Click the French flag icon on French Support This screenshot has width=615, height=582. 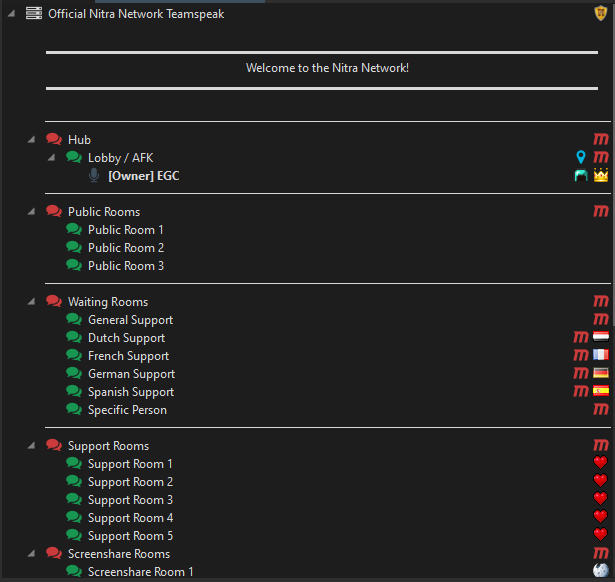tap(600, 355)
